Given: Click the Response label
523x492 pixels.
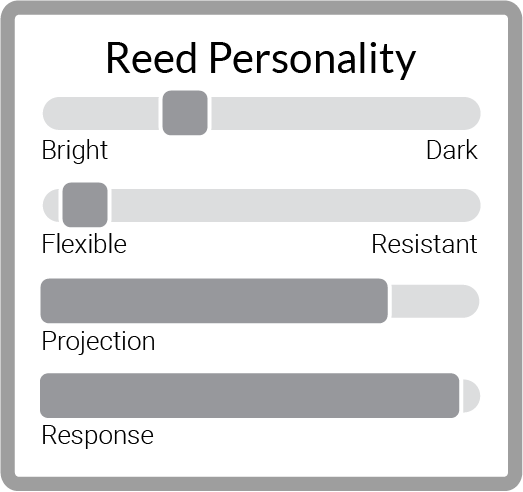Looking at the screenshot, I should 98,436.
